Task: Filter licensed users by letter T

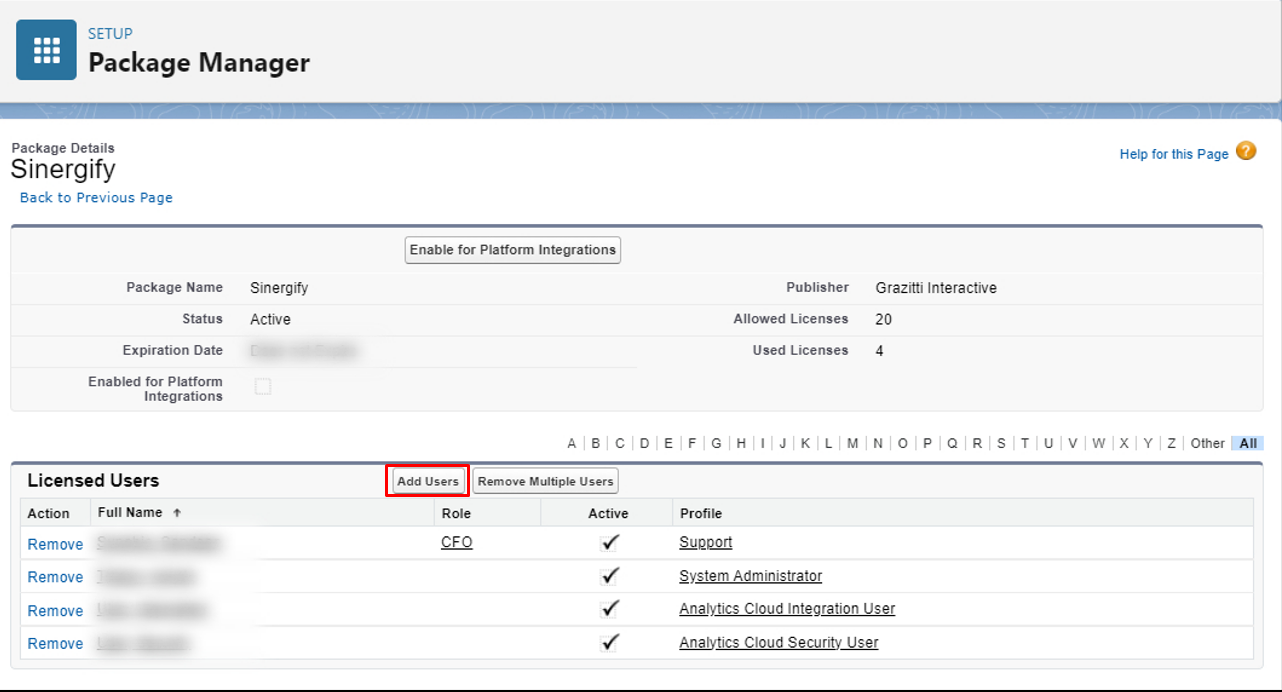Action: 1024,443
